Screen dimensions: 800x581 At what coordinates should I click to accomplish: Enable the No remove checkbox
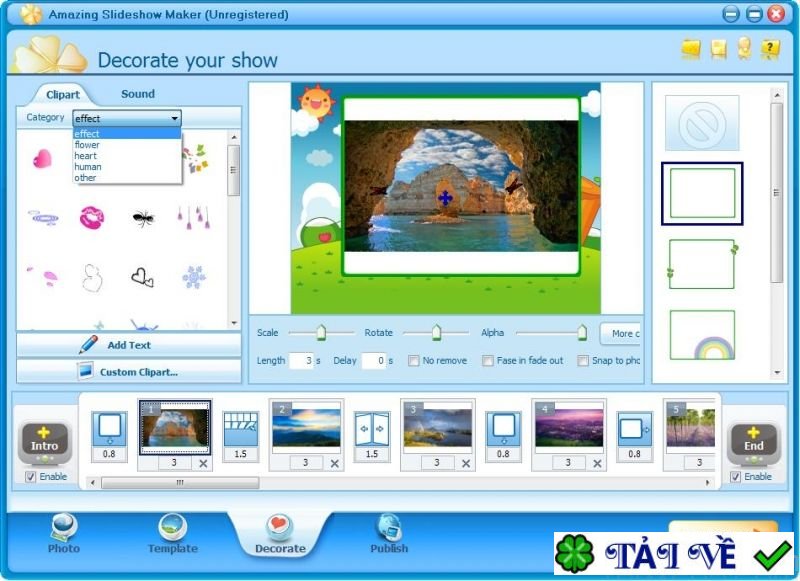(x=413, y=361)
